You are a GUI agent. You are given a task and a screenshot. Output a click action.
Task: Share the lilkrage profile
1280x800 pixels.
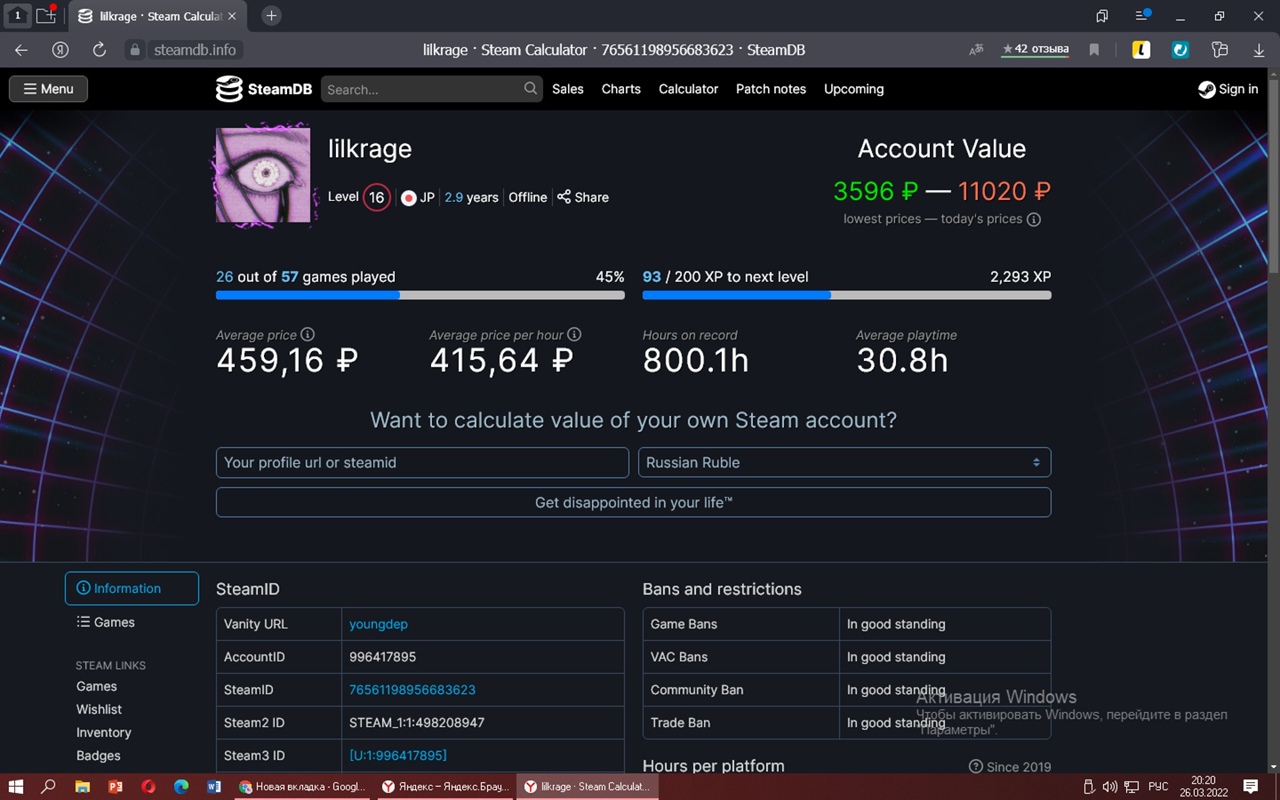pos(583,197)
